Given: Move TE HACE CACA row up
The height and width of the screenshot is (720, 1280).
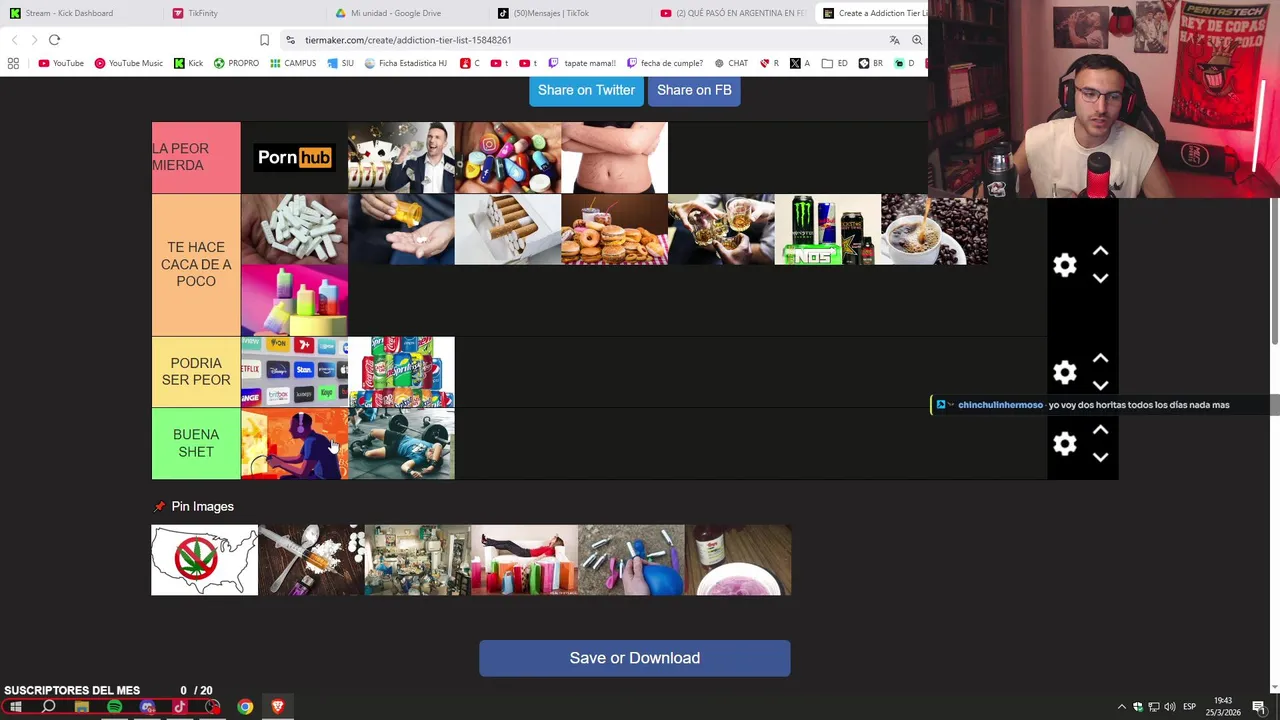Looking at the screenshot, I should click(x=1100, y=251).
